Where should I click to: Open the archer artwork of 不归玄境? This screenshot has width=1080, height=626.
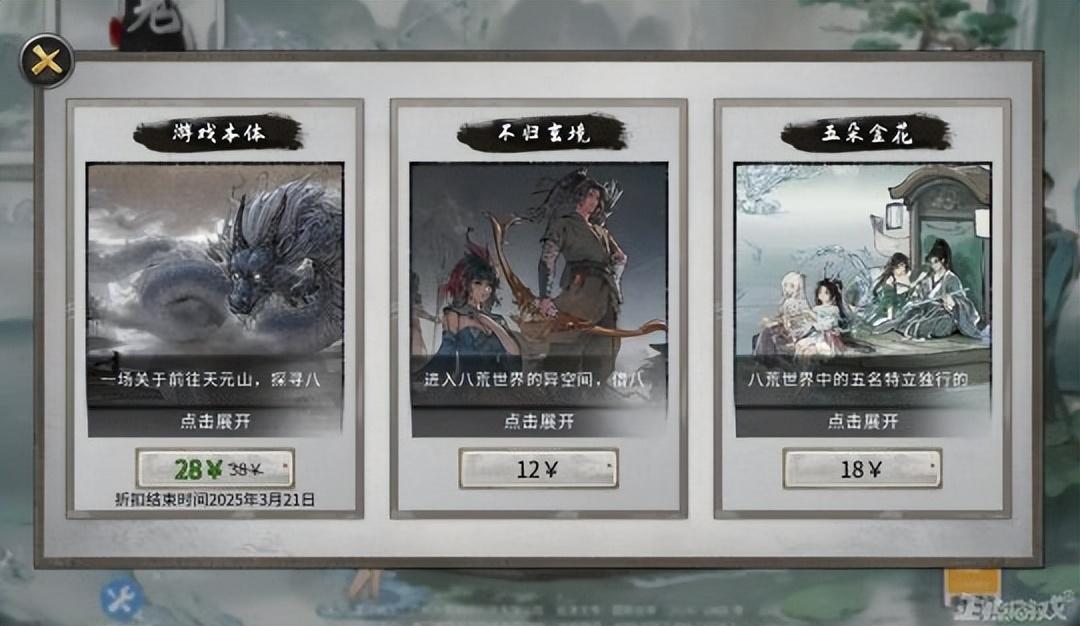pyautogui.click(x=539, y=262)
